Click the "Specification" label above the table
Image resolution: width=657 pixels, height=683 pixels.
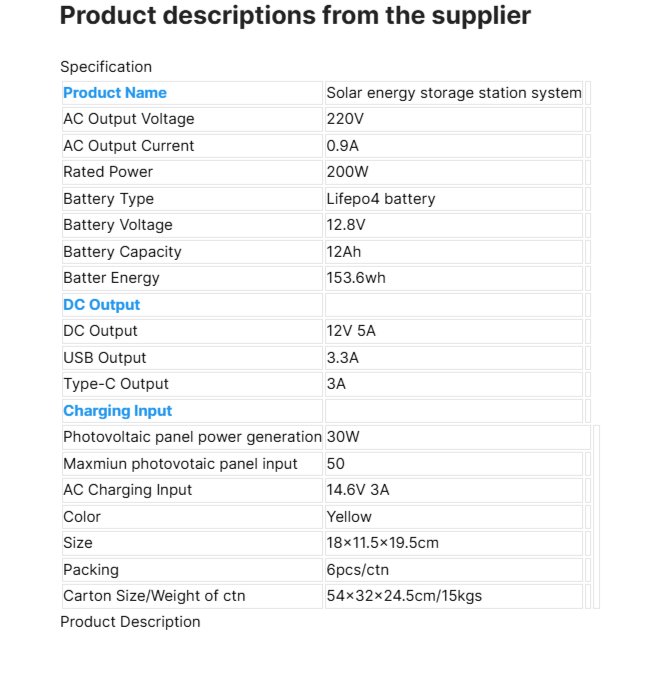[x=106, y=67]
